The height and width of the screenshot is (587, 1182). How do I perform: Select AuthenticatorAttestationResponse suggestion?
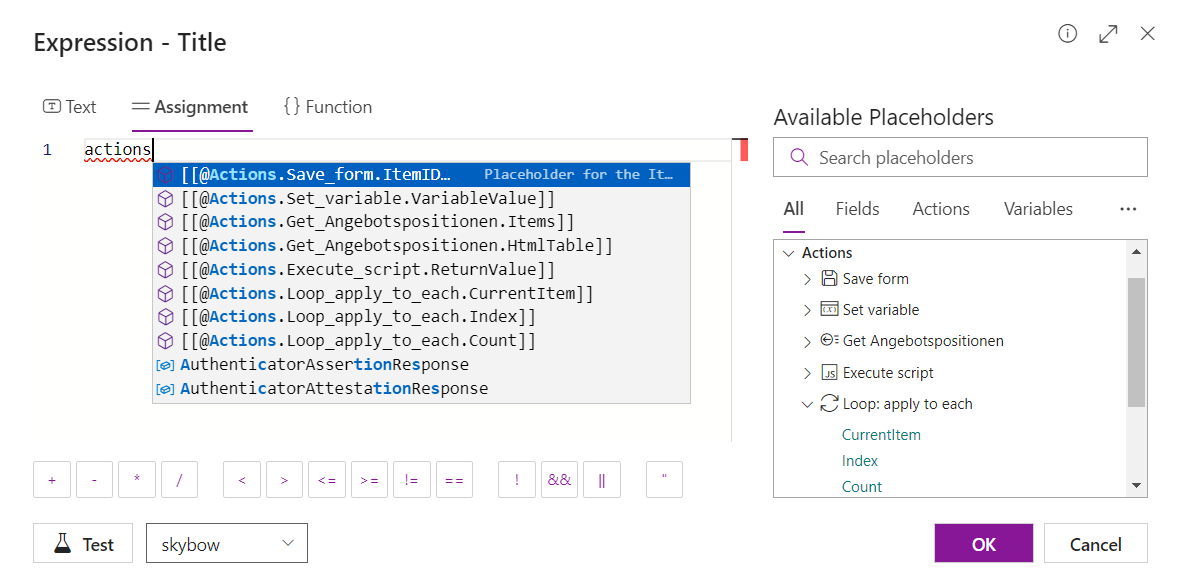[421, 389]
